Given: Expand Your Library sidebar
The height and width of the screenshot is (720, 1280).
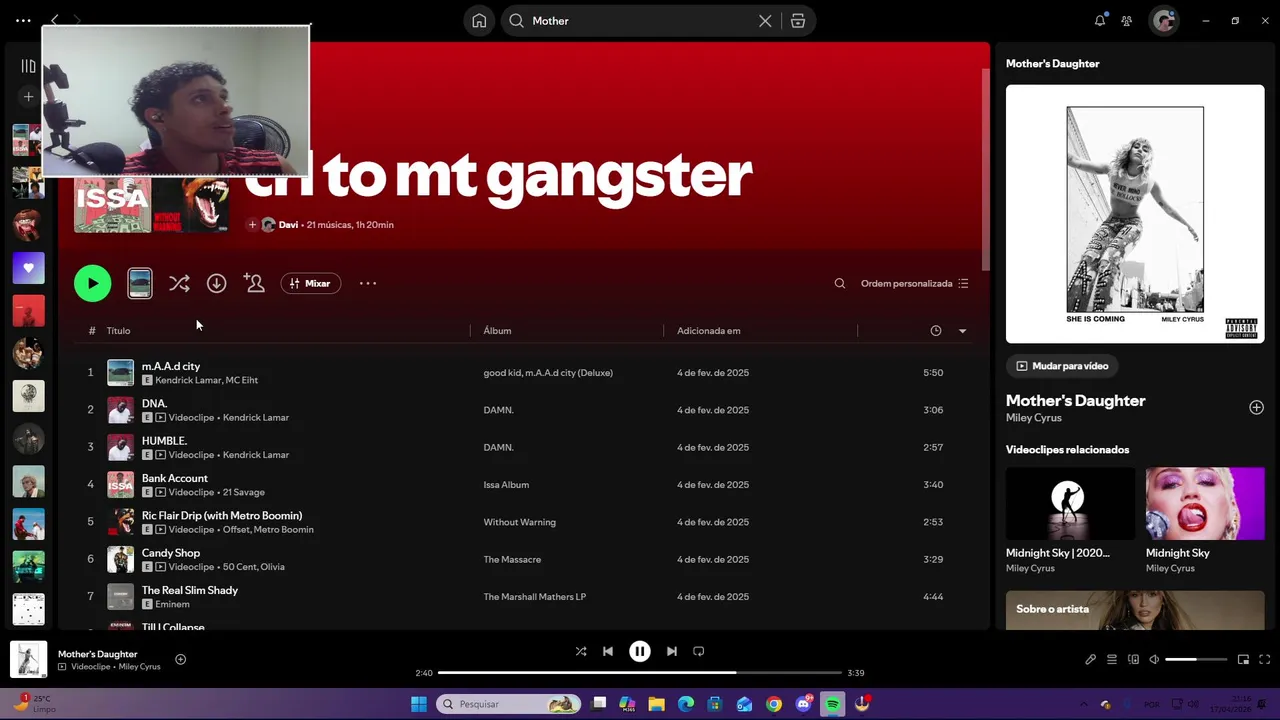Looking at the screenshot, I should 28,66.
